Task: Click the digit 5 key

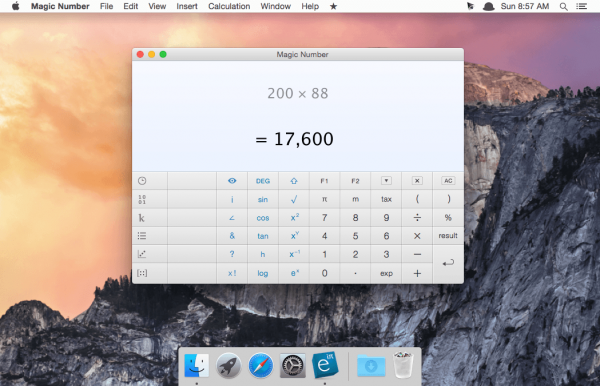Action: 355,236
